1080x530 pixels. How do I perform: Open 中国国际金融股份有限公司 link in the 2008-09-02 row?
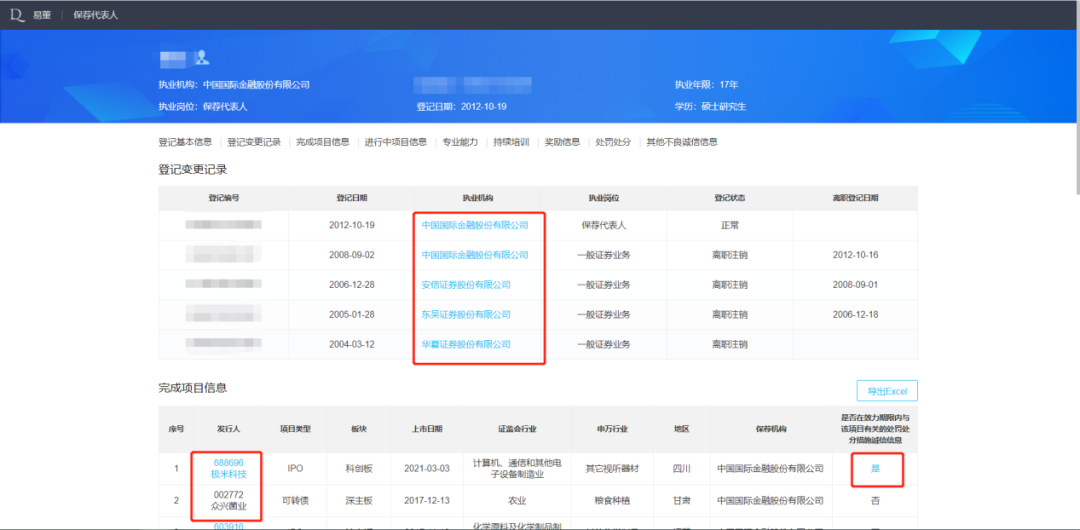coord(475,255)
